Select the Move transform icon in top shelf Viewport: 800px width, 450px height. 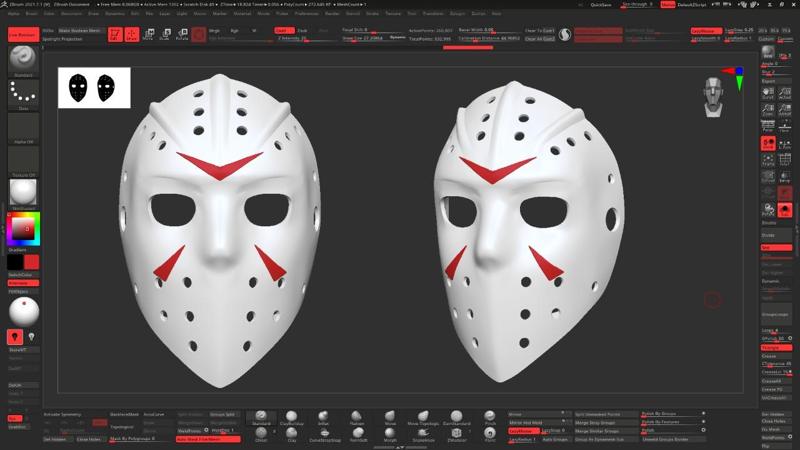coord(148,34)
